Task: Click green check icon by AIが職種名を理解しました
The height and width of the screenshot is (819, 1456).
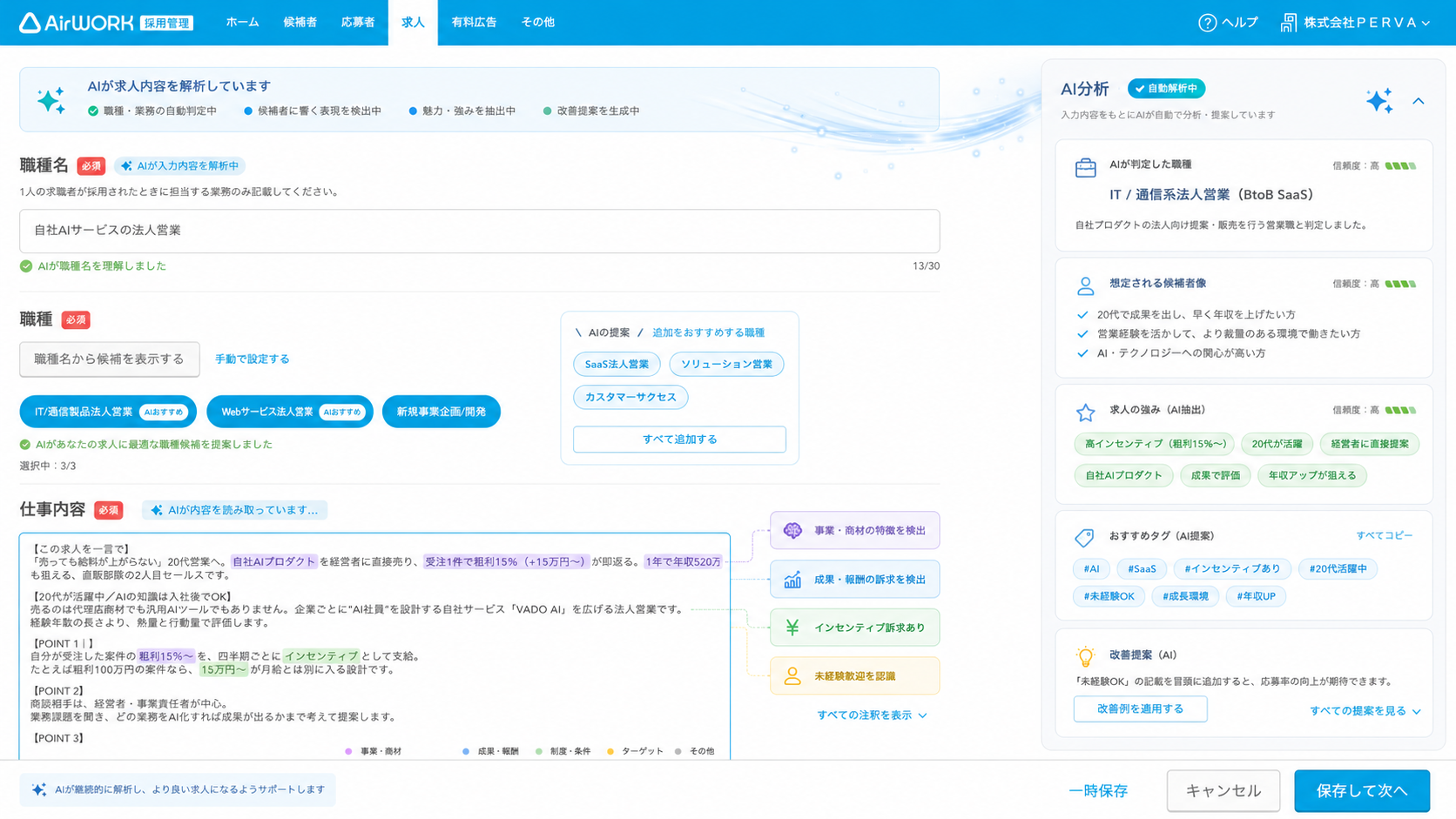Action: click(26, 266)
